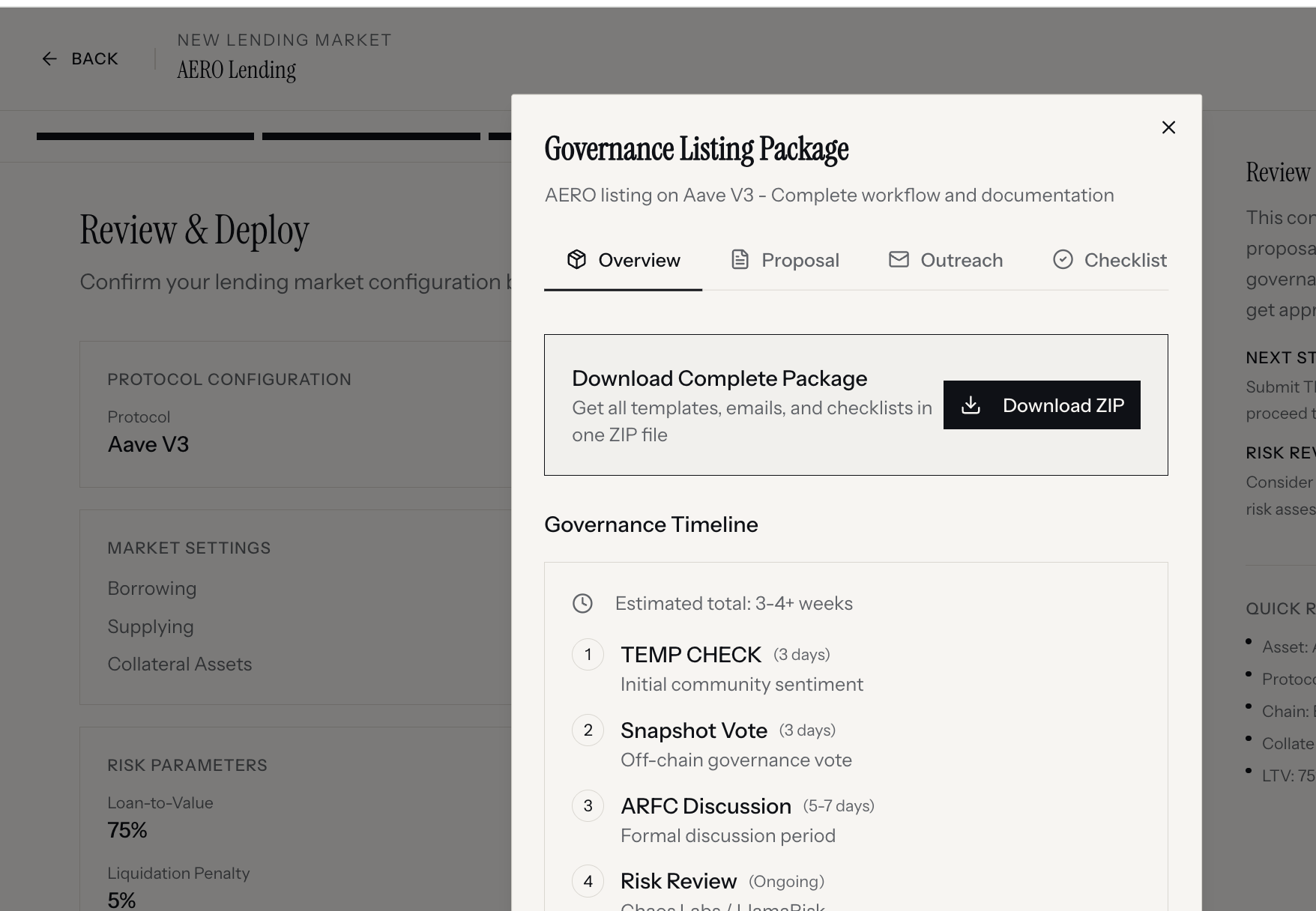Click 'Initial community sentiment' description

tap(742, 685)
